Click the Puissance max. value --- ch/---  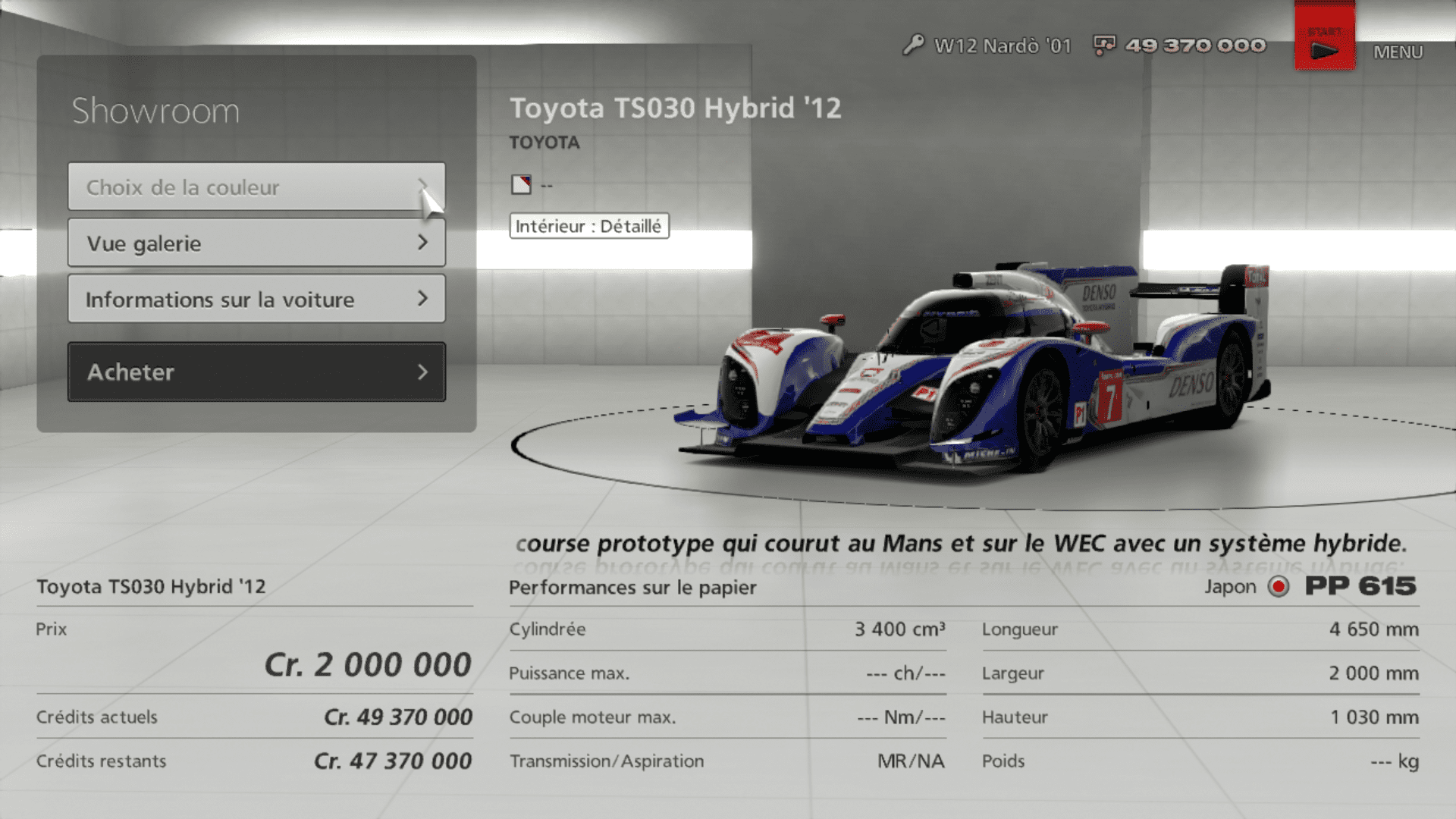point(905,673)
